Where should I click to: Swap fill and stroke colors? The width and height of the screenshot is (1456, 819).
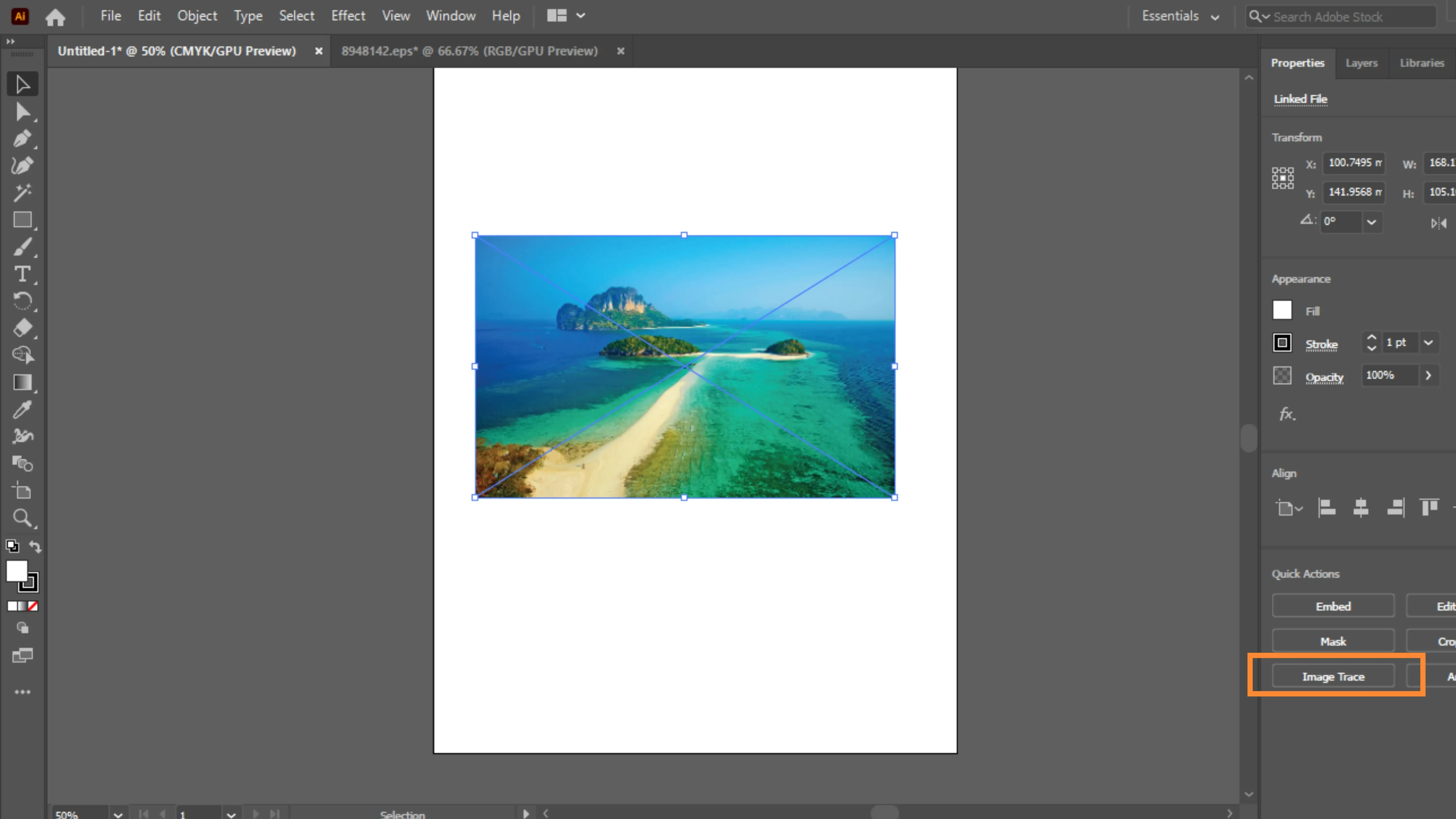[x=35, y=546]
